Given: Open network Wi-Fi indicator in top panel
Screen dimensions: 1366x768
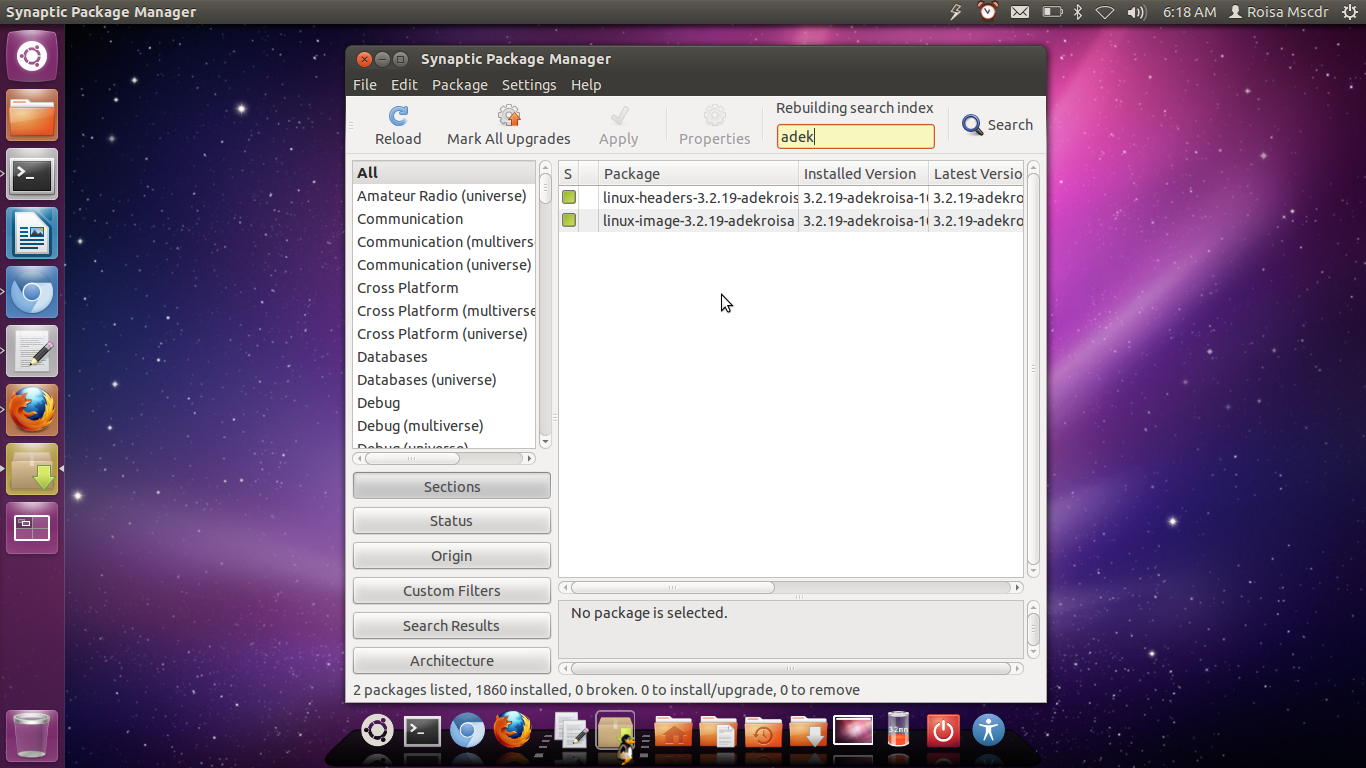Looking at the screenshot, I should pyautogui.click(x=1105, y=12).
